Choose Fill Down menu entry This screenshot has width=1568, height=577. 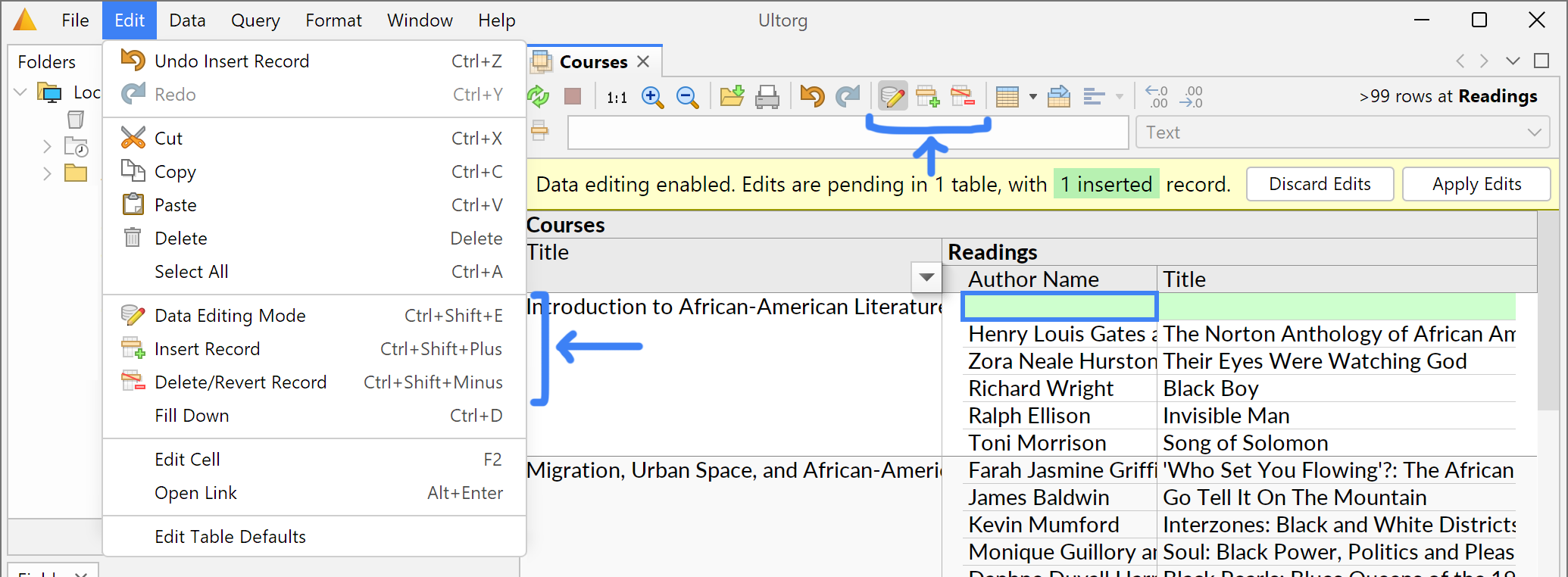point(314,416)
